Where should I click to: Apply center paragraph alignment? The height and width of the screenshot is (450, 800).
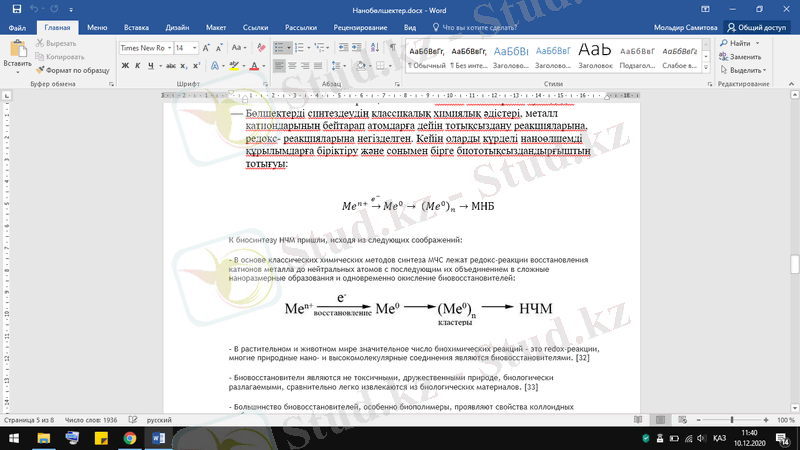pos(294,66)
